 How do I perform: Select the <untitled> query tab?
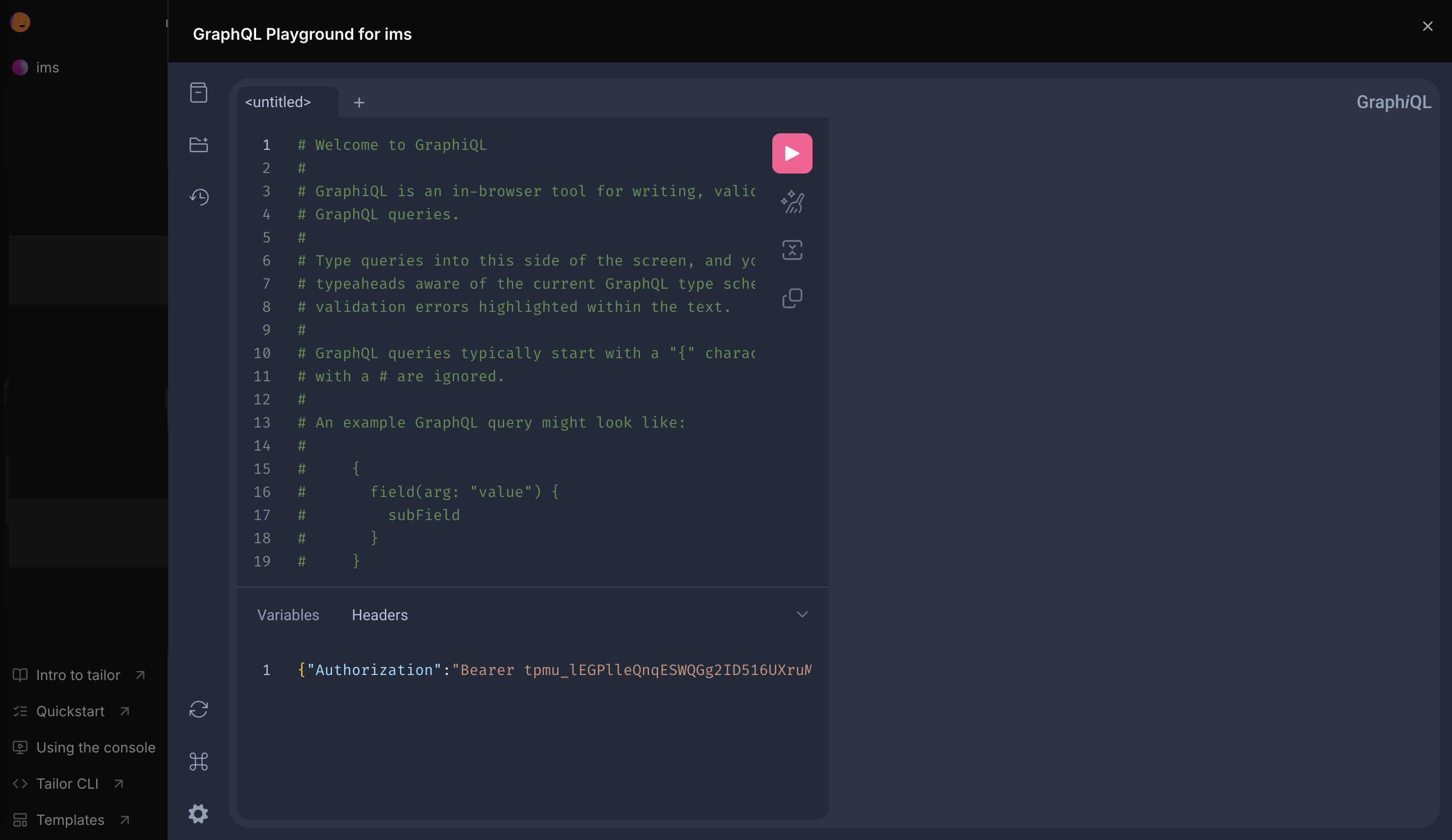[x=277, y=102]
